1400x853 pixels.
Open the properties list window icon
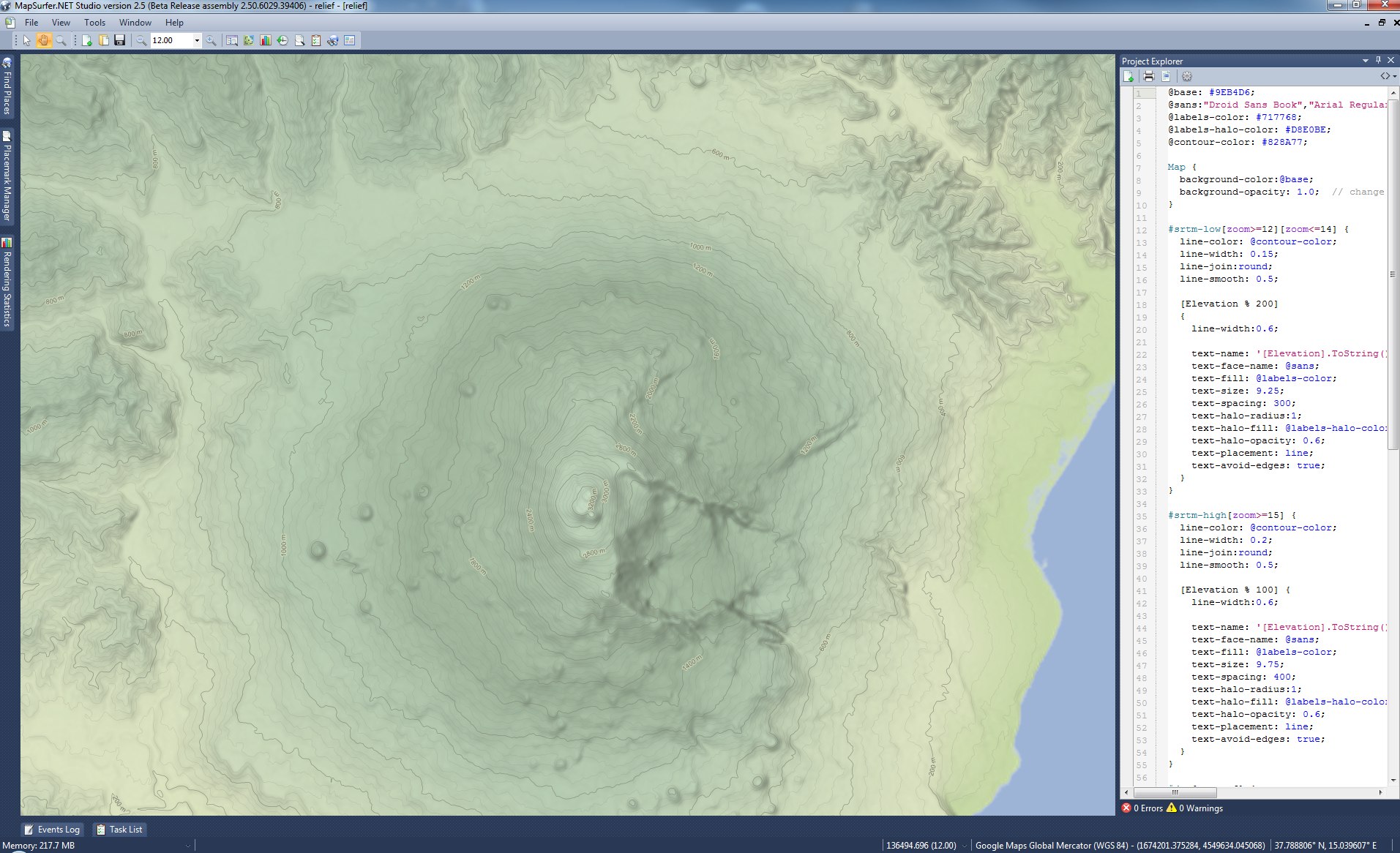click(350, 41)
